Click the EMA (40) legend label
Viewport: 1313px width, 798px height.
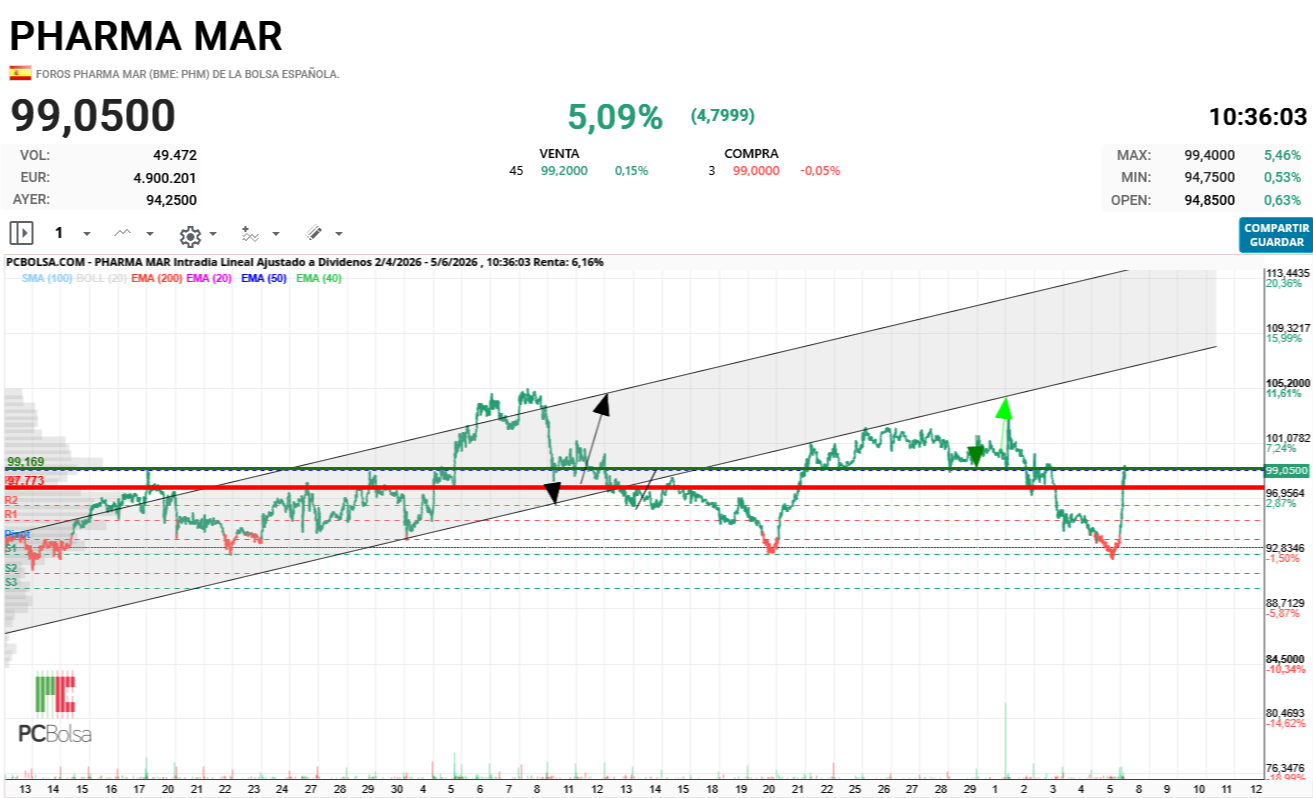coord(319,278)
